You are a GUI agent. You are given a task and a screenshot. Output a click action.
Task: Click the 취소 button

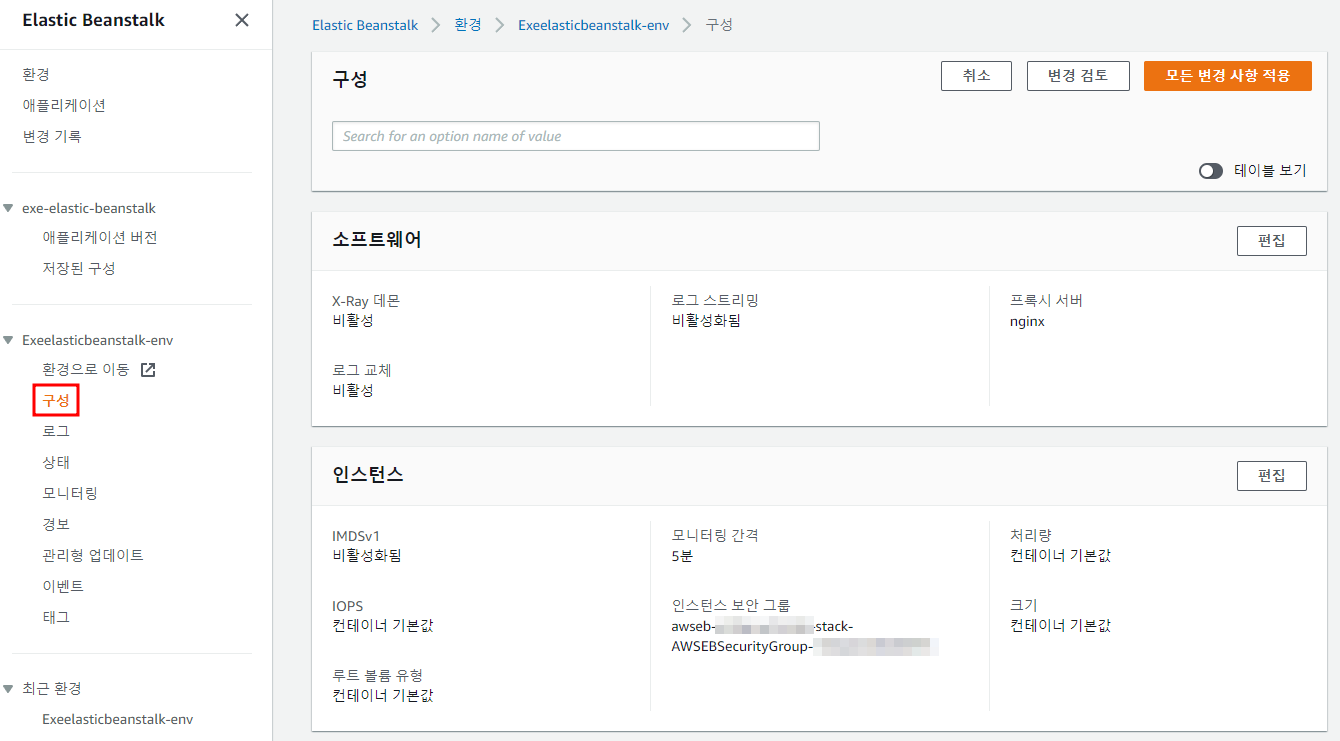point(977,76)
